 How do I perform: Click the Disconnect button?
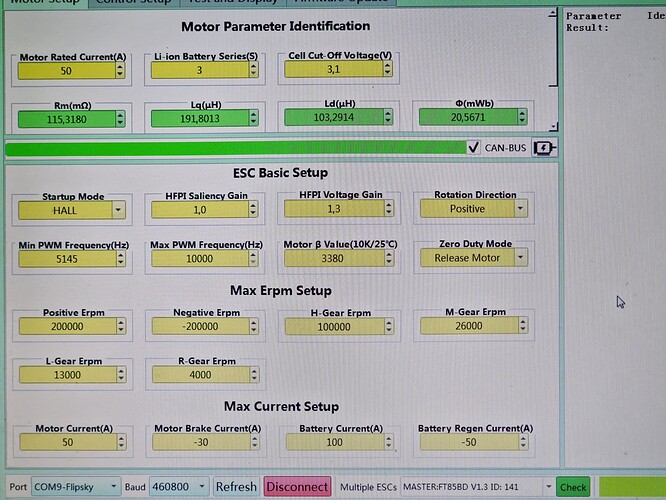coord(297,486)
